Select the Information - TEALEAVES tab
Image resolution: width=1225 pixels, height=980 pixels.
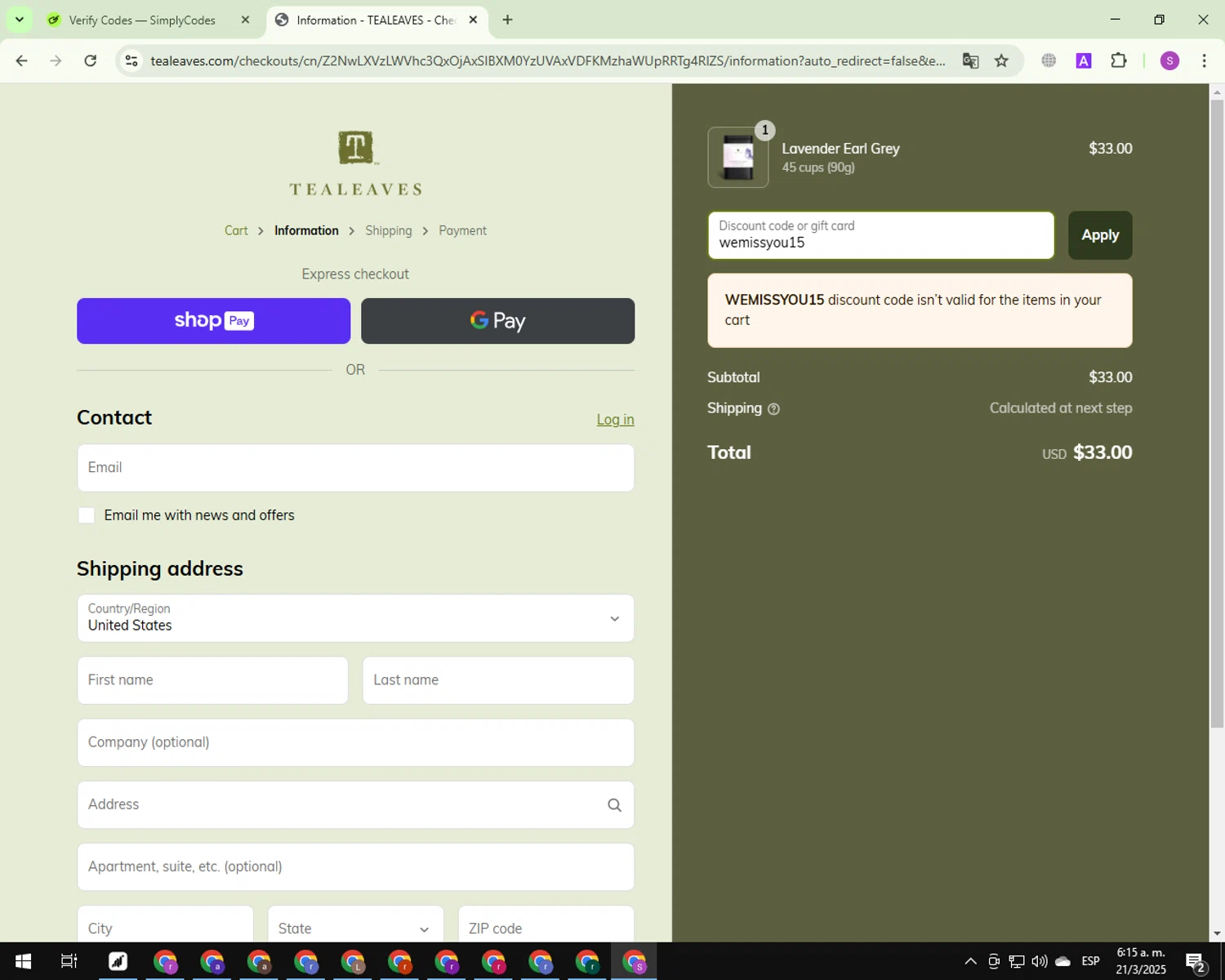(376, 20)
